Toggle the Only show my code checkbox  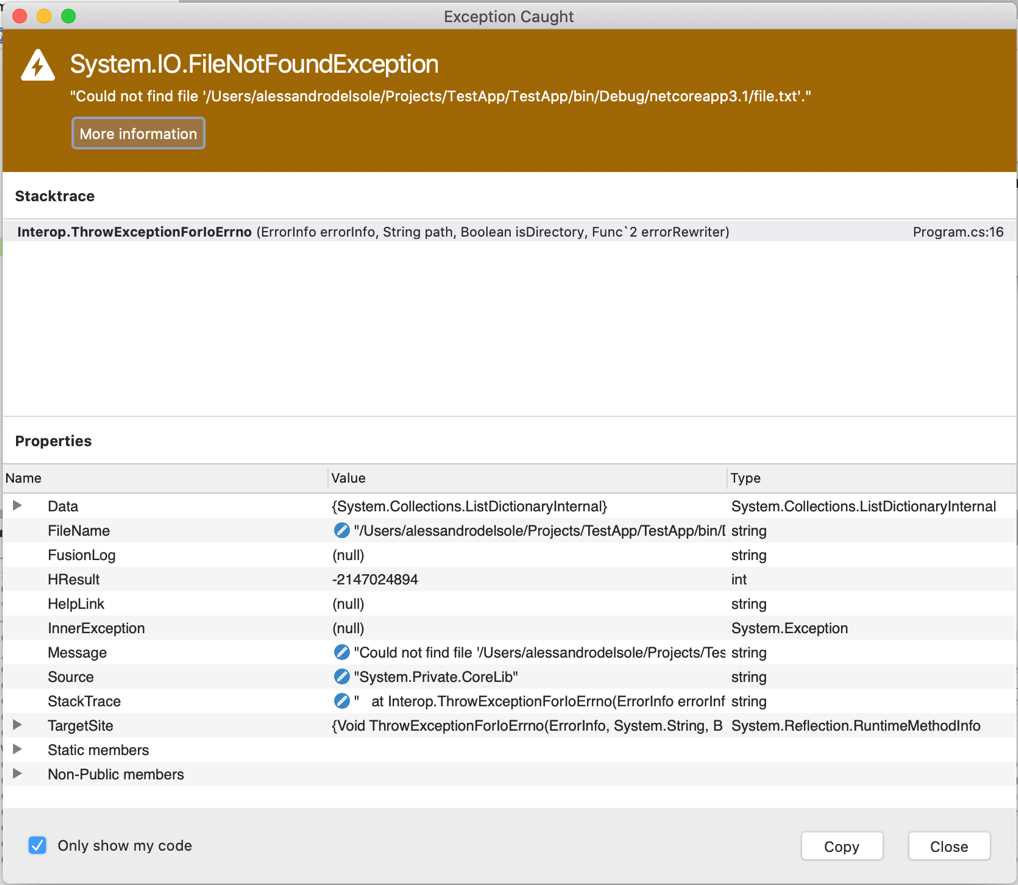[37, 845]
